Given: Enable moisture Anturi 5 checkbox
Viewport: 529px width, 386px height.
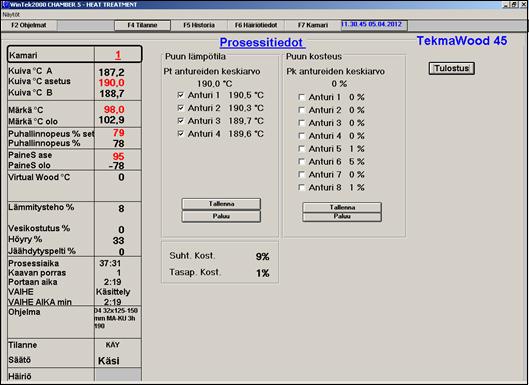Looking at the screenshot, I should click(302, 148).
